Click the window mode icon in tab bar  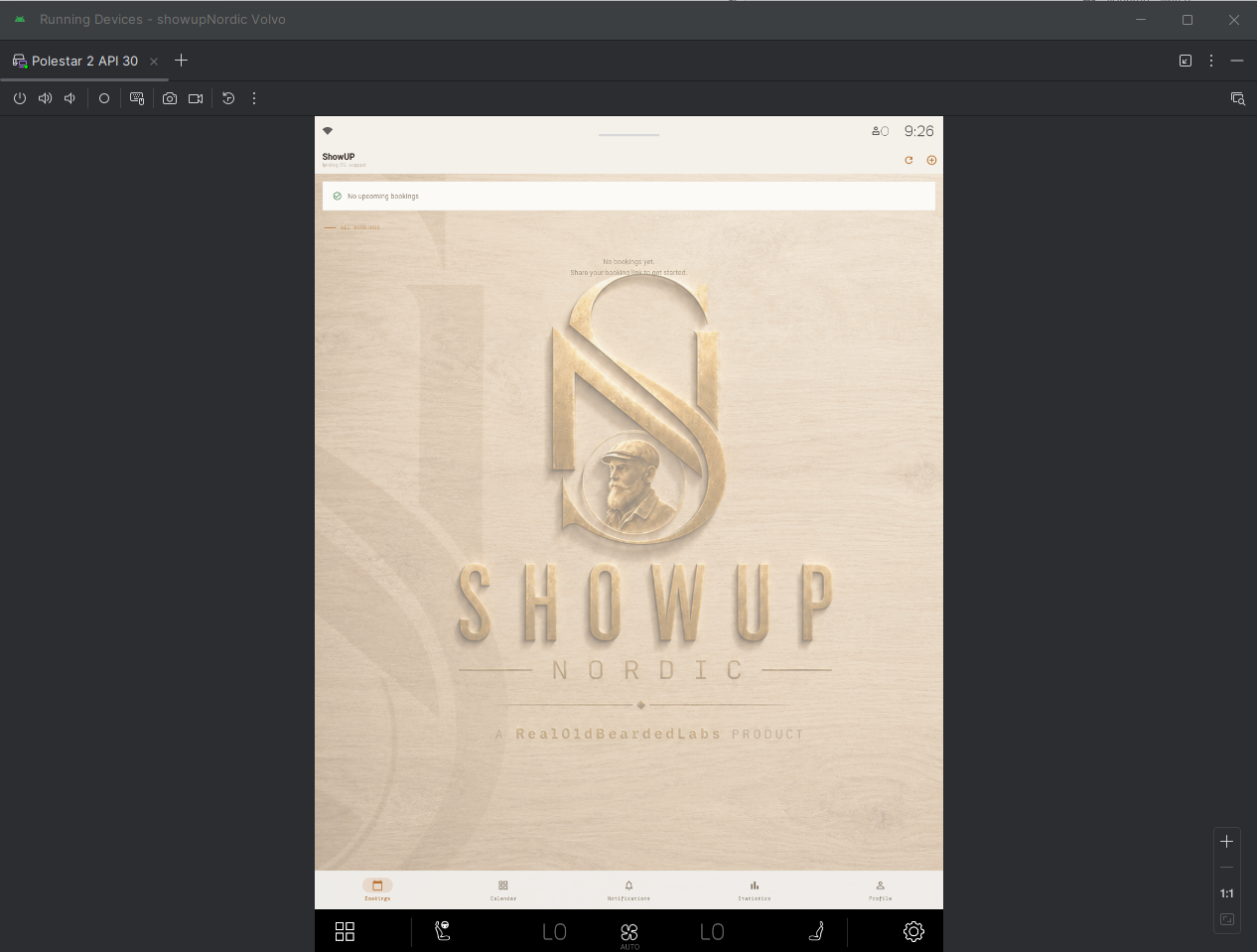(x=1186, y=61)
